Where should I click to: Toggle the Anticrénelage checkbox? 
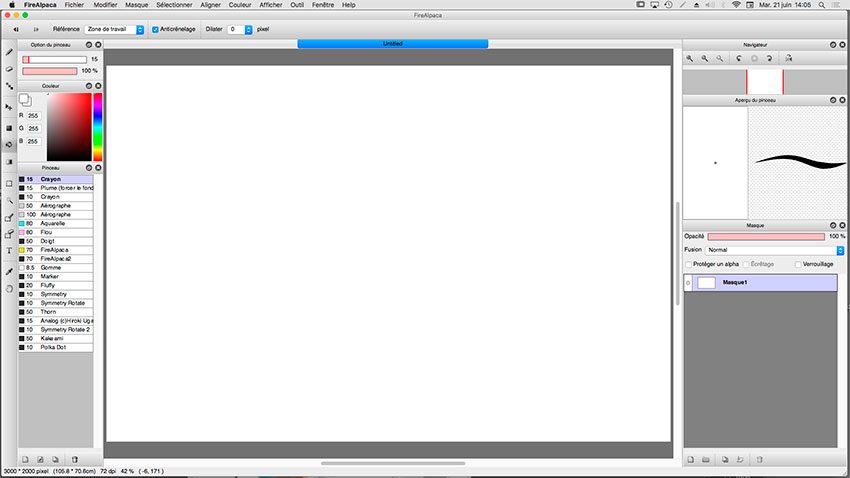tap(155, 29)
